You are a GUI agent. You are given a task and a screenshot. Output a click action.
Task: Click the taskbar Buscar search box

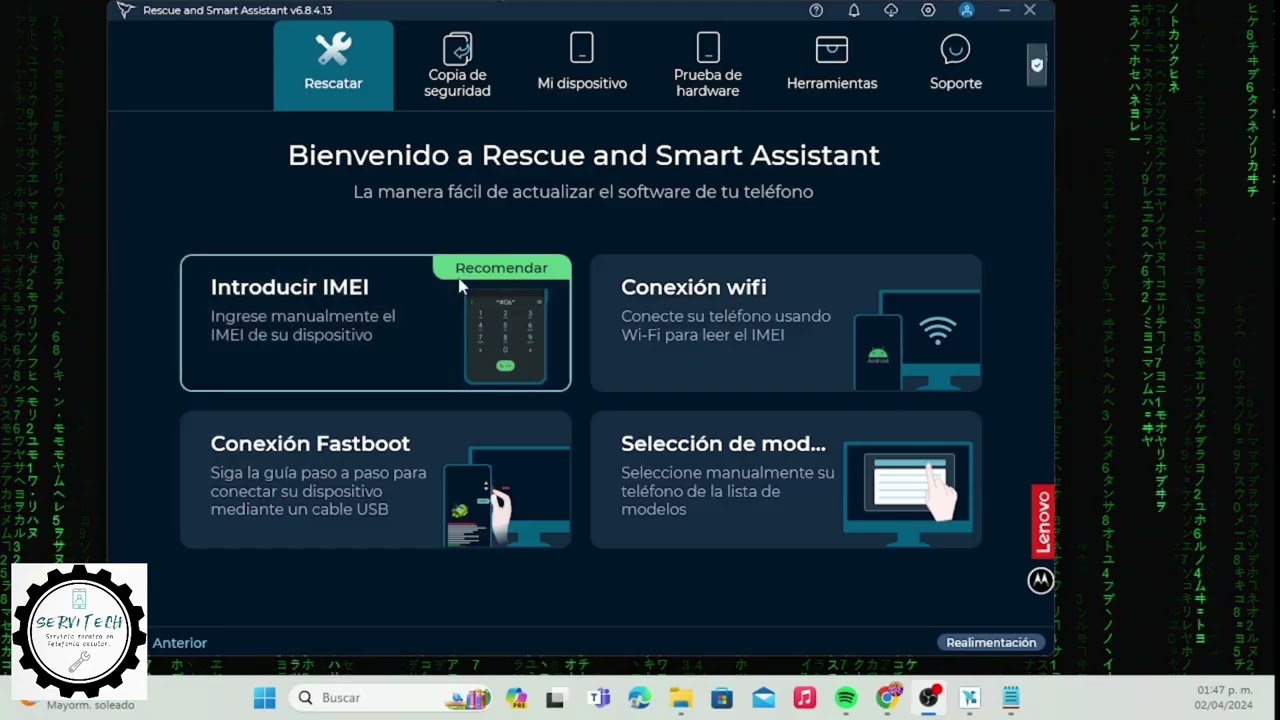[392, 698]
